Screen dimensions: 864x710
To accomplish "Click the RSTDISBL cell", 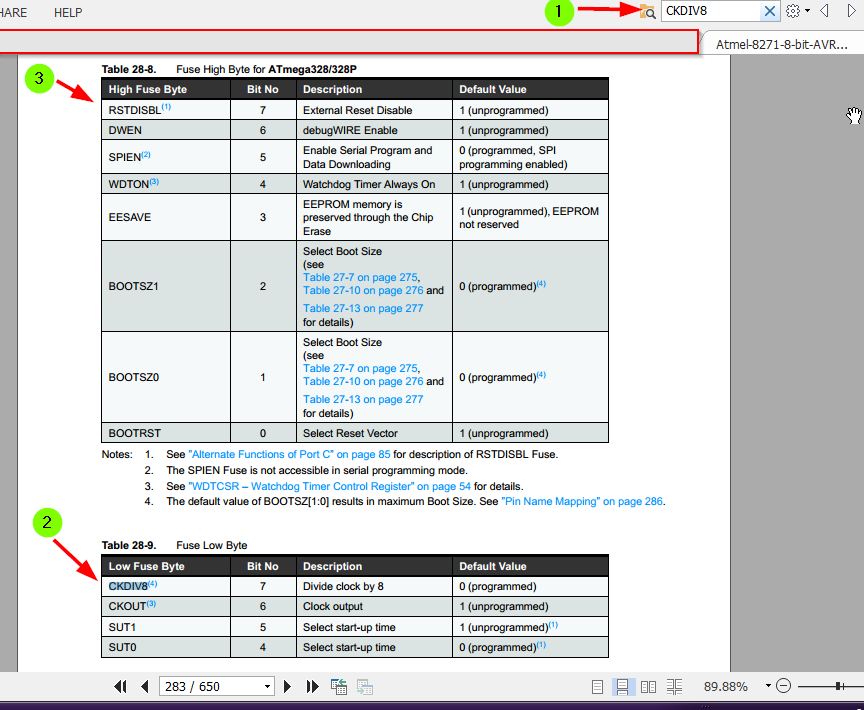I will pyautogui.click(x=166, y=110).
